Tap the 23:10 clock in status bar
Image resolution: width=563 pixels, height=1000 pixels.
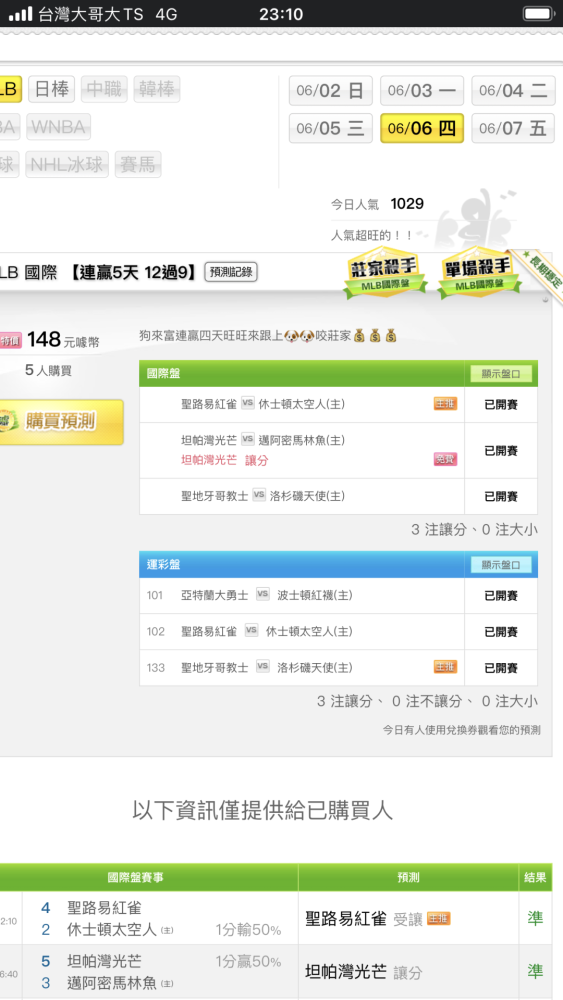(281, 14)
